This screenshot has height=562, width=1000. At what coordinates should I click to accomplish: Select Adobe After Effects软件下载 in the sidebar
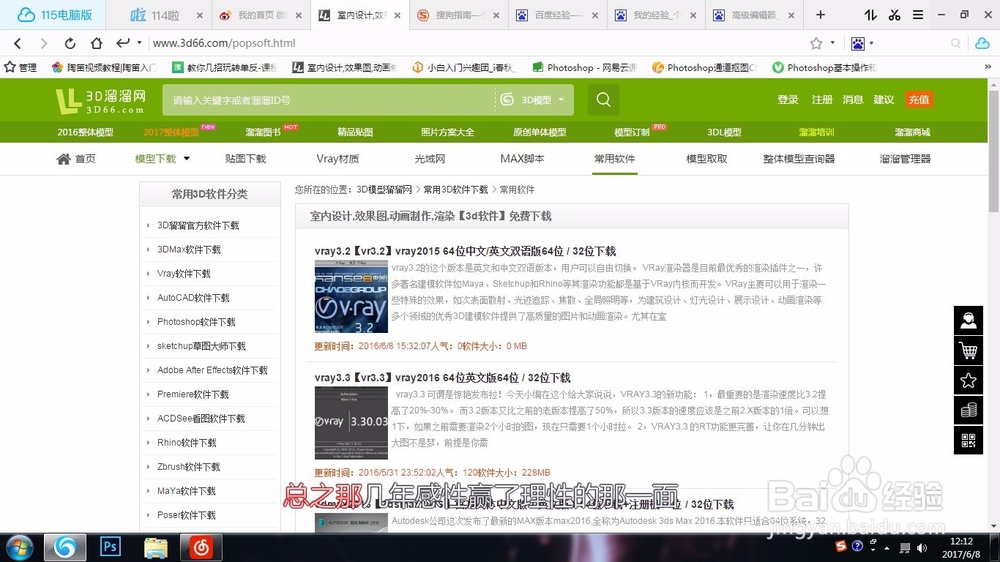pyautogui.click(x=212, y=370)
